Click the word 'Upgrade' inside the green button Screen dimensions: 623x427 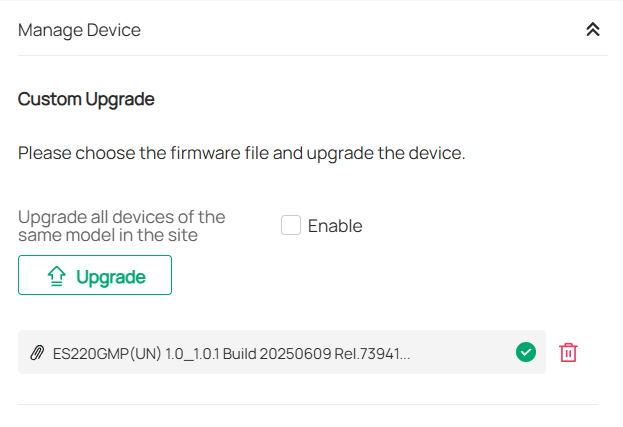point(111,277)
